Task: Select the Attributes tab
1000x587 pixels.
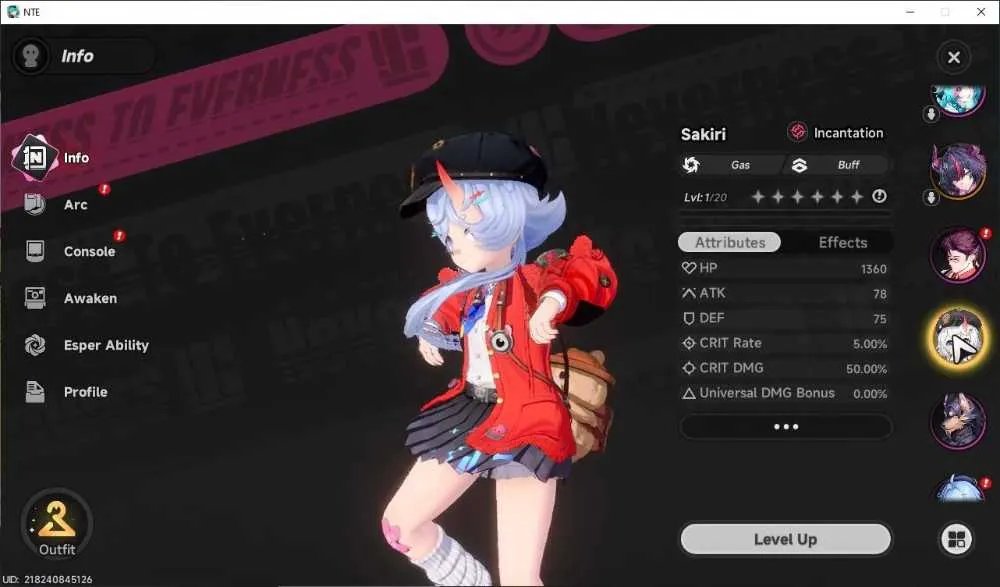Action: click(730, 242)
